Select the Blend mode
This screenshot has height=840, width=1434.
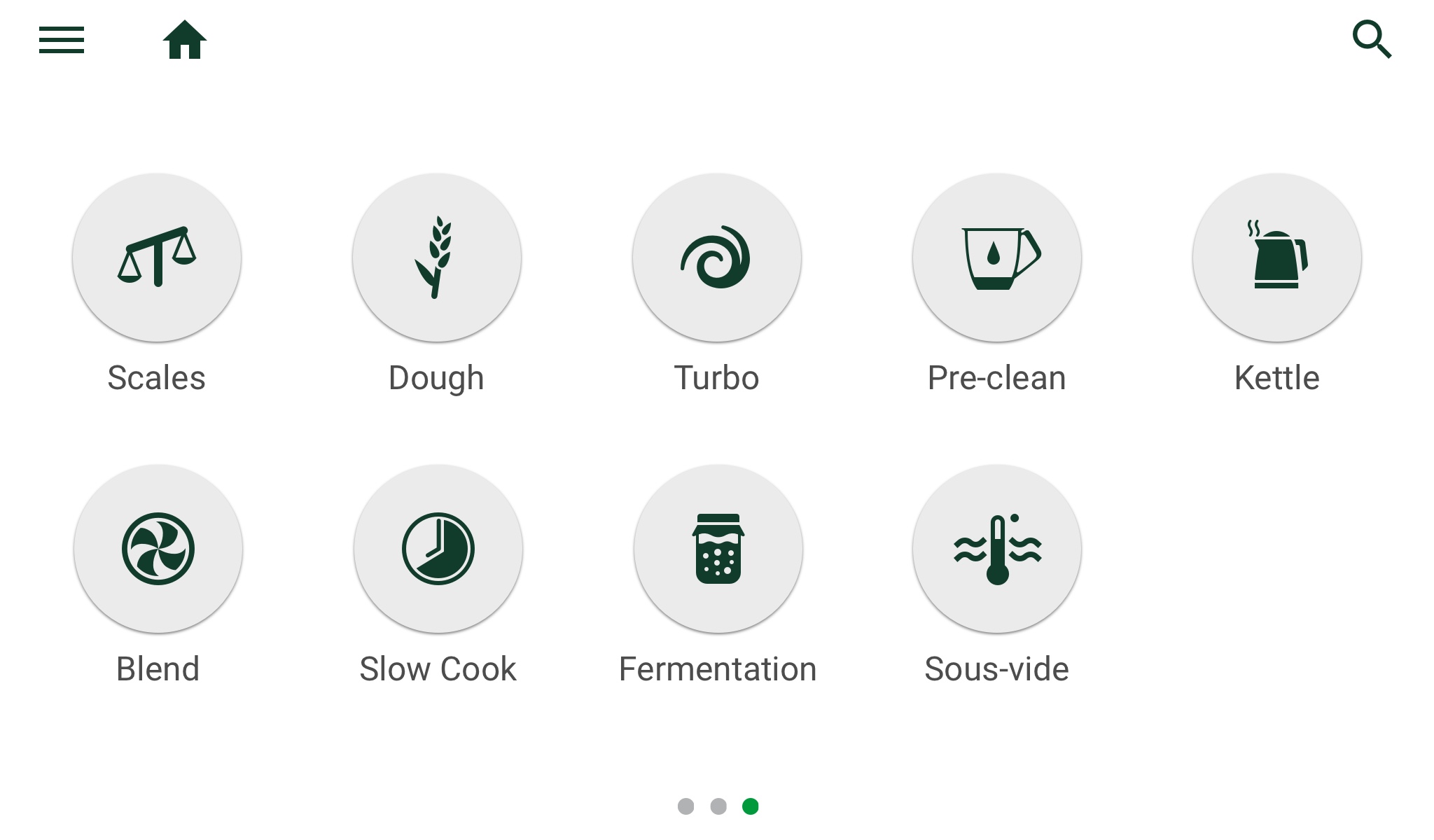click(x=157, y=549)
